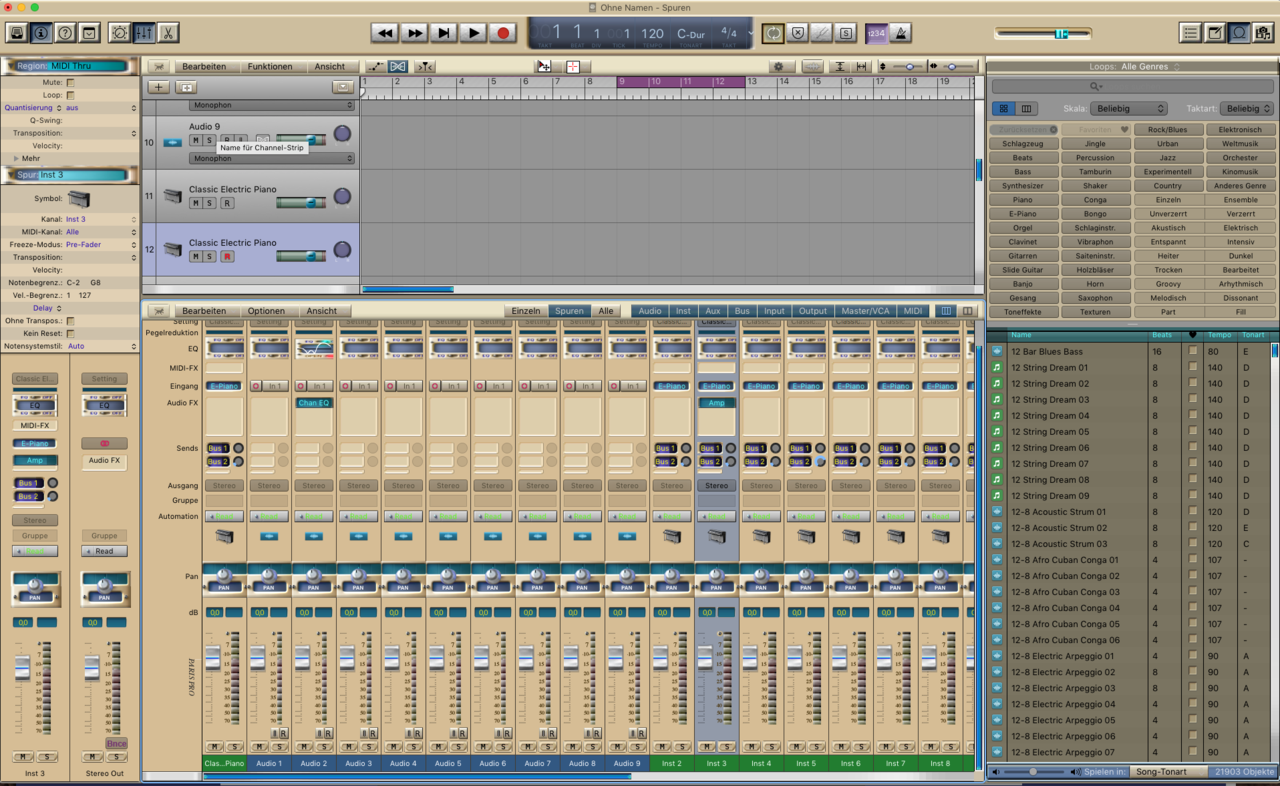Click the loop browser search field
Image resolution: width=1280 pixels, height=786 pixels.
pyautogui.click(x=1132, y=87)
